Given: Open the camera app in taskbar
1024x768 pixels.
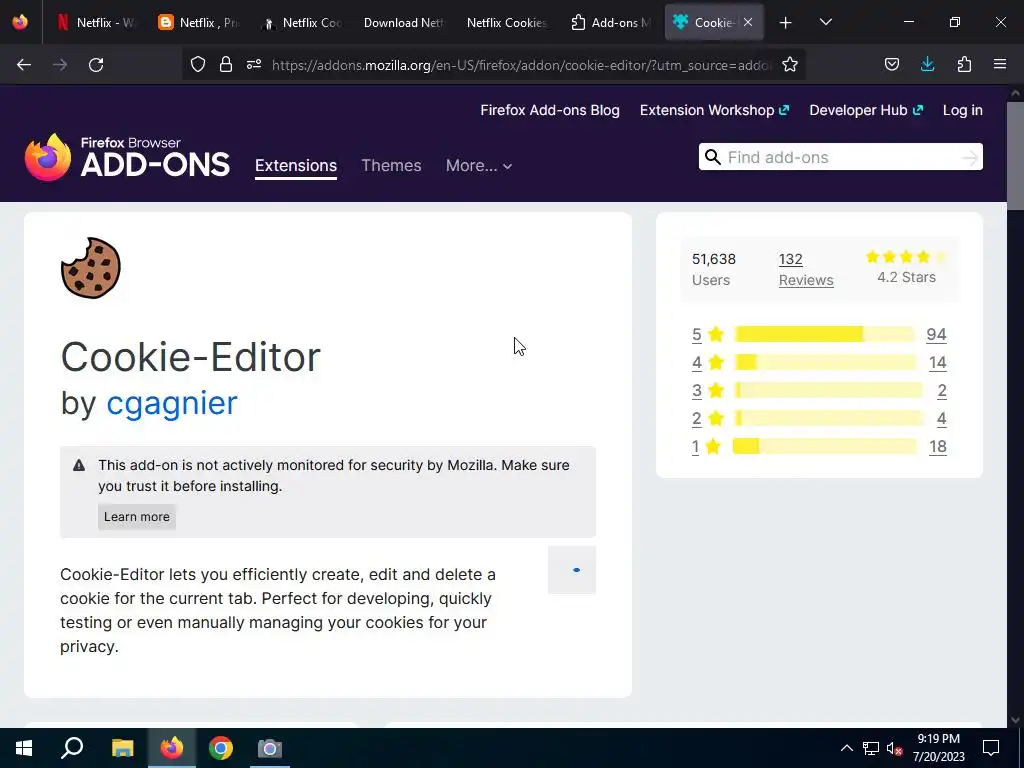Looking at the screenshot, I should (x=270, y=748).
